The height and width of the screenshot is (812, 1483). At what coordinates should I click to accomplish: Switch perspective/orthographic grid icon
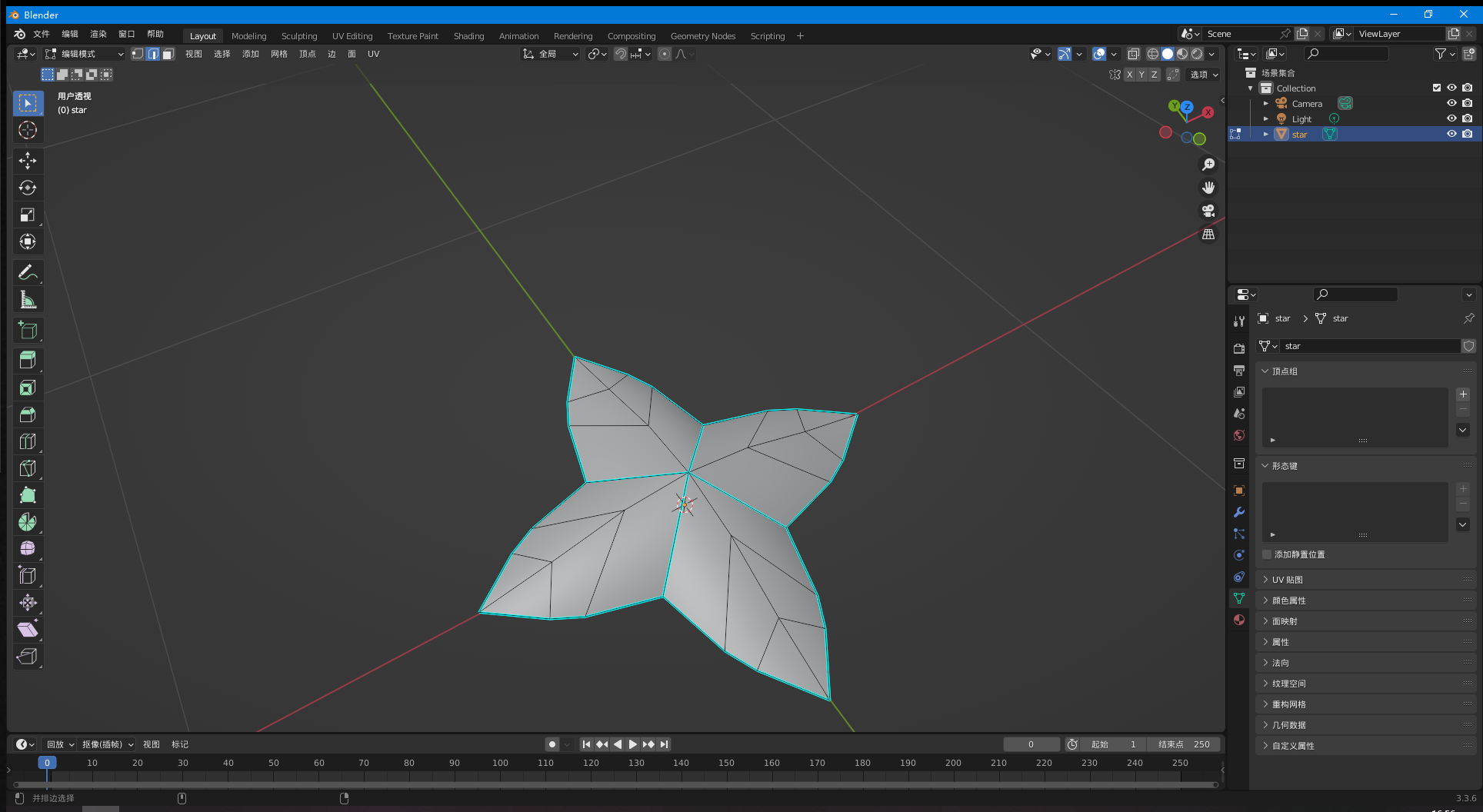pyautogui.click(x=1208, y=234)
